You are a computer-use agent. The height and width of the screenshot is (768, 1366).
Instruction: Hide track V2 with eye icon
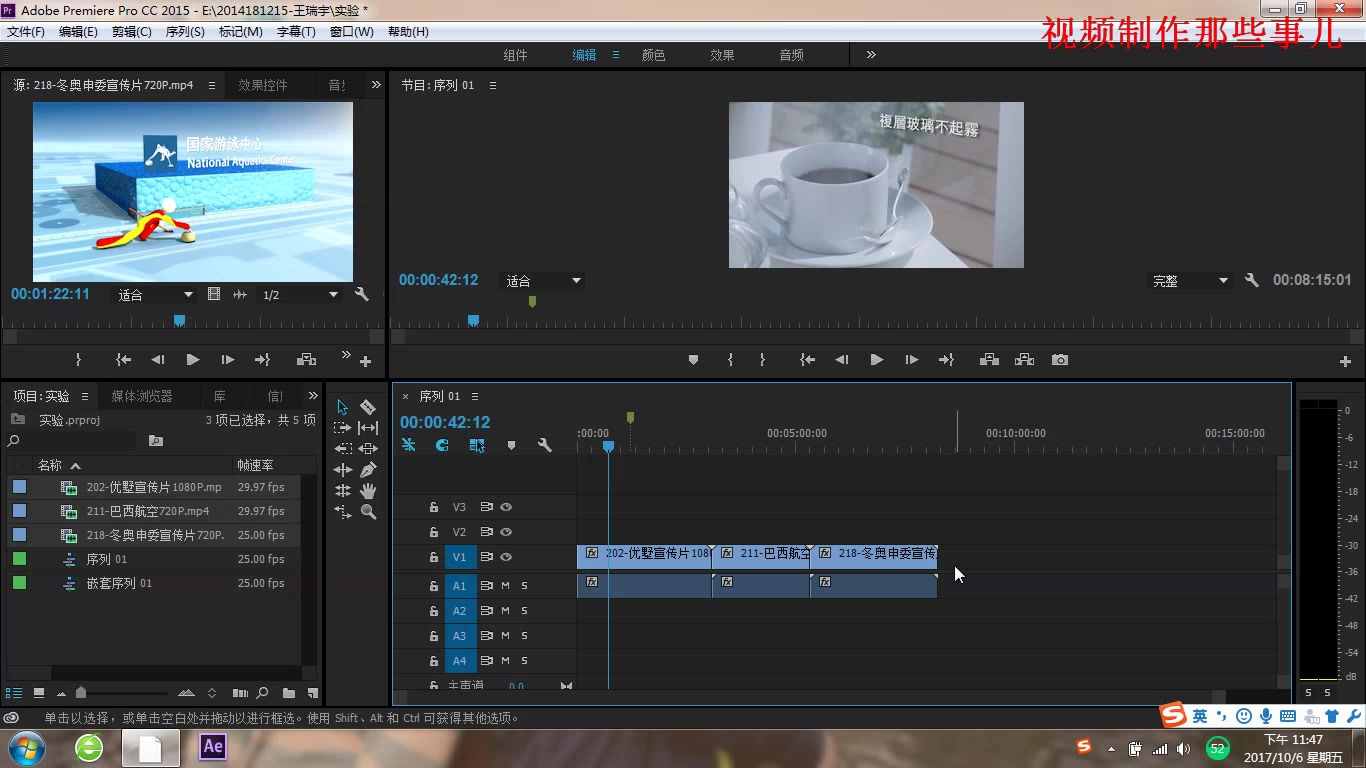coord(506,532)
